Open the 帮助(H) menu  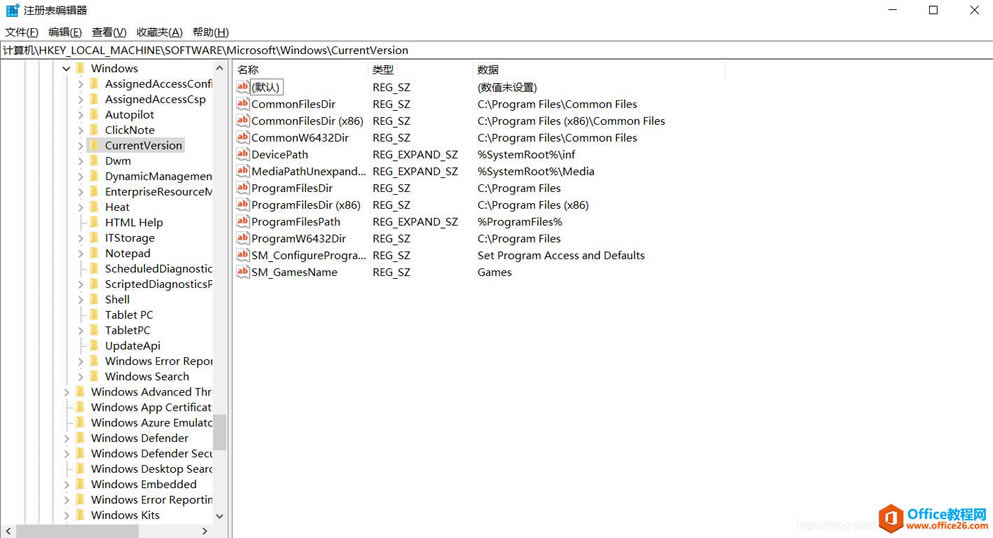[210, 32]
